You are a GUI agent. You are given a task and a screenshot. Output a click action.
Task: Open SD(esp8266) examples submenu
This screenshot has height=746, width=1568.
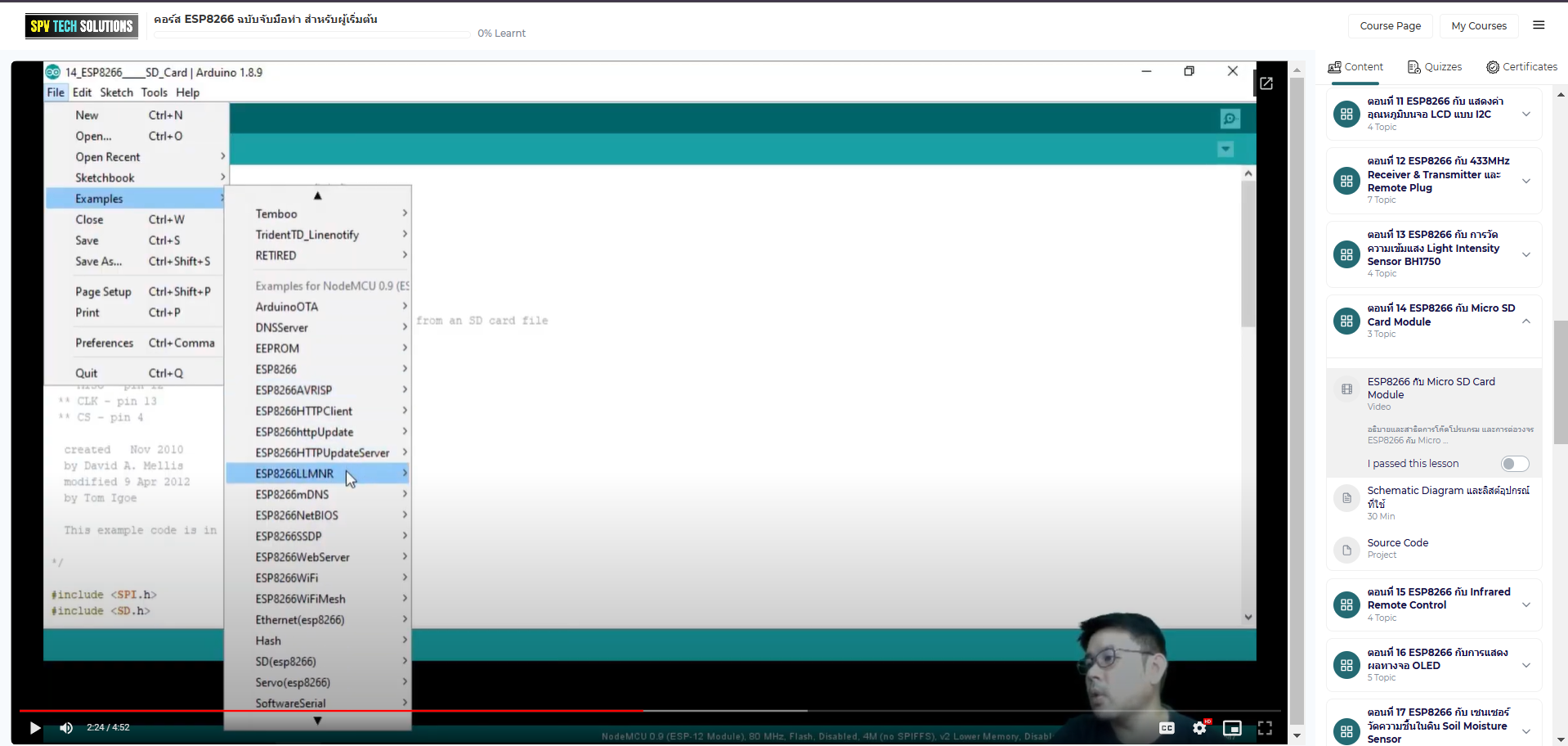tap(318, 662)
